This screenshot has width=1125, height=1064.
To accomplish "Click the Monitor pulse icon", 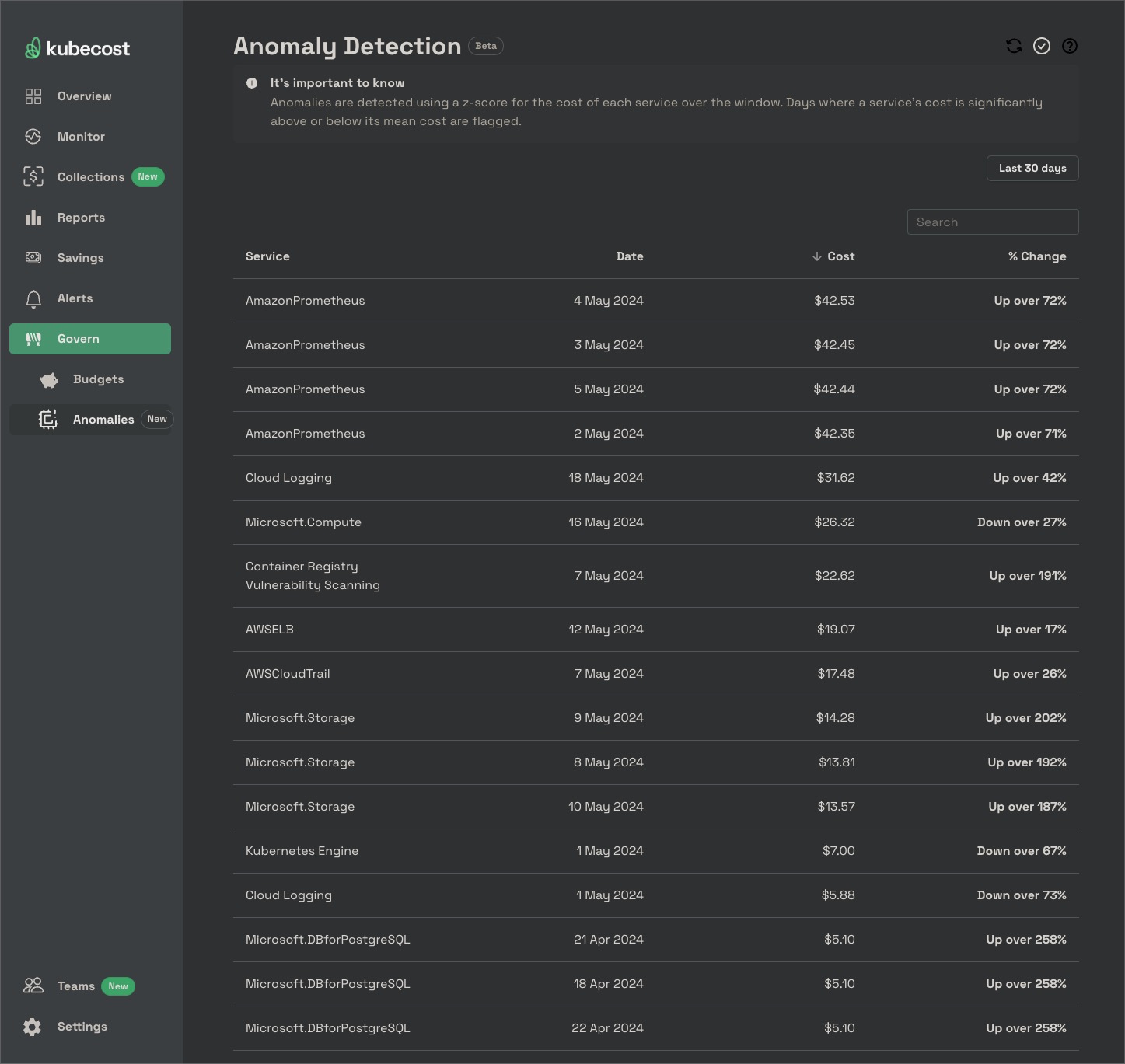I will coord(33,137).
